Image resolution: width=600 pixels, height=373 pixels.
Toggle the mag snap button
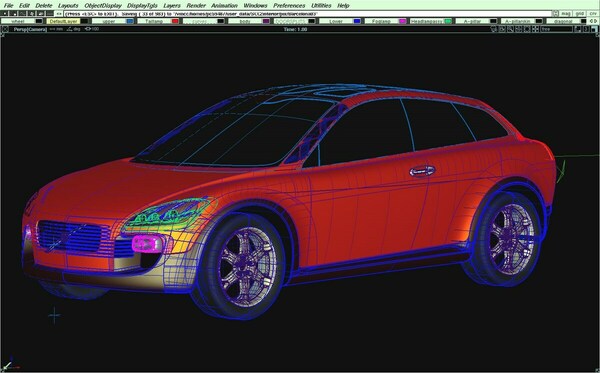[566, 13]
